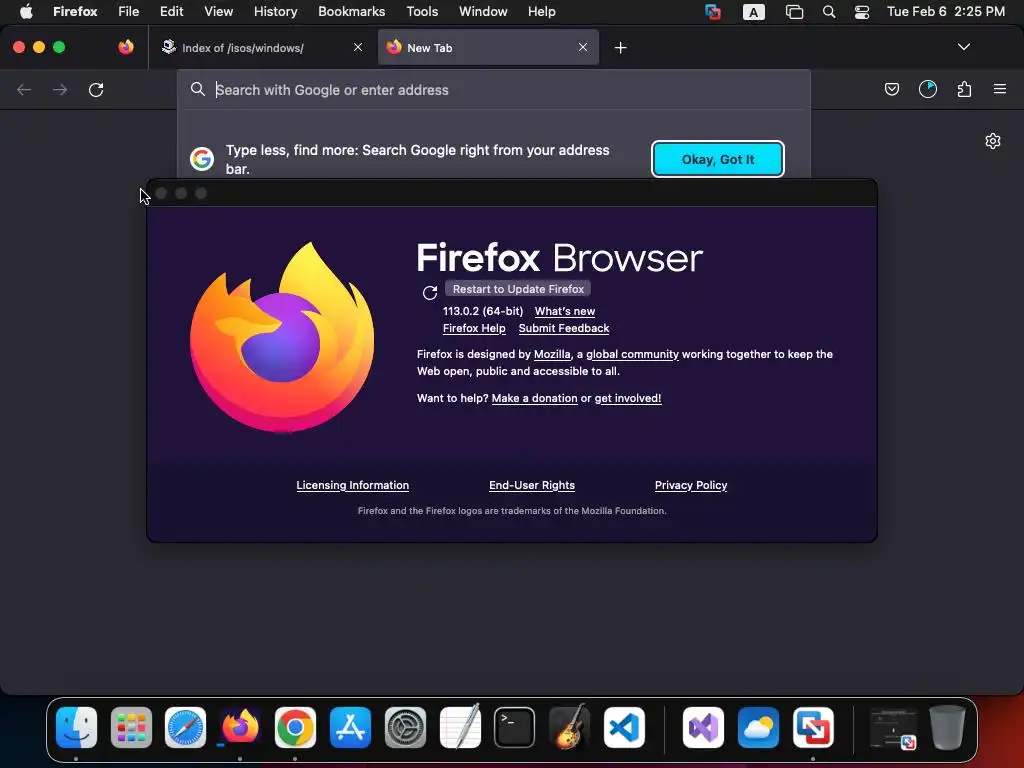Image resolution: width=1024 pixels, height=768 pixels.
Task: Launch Google Chrome from the Dock
Action: pyautogui.click(x=295, y=728)
